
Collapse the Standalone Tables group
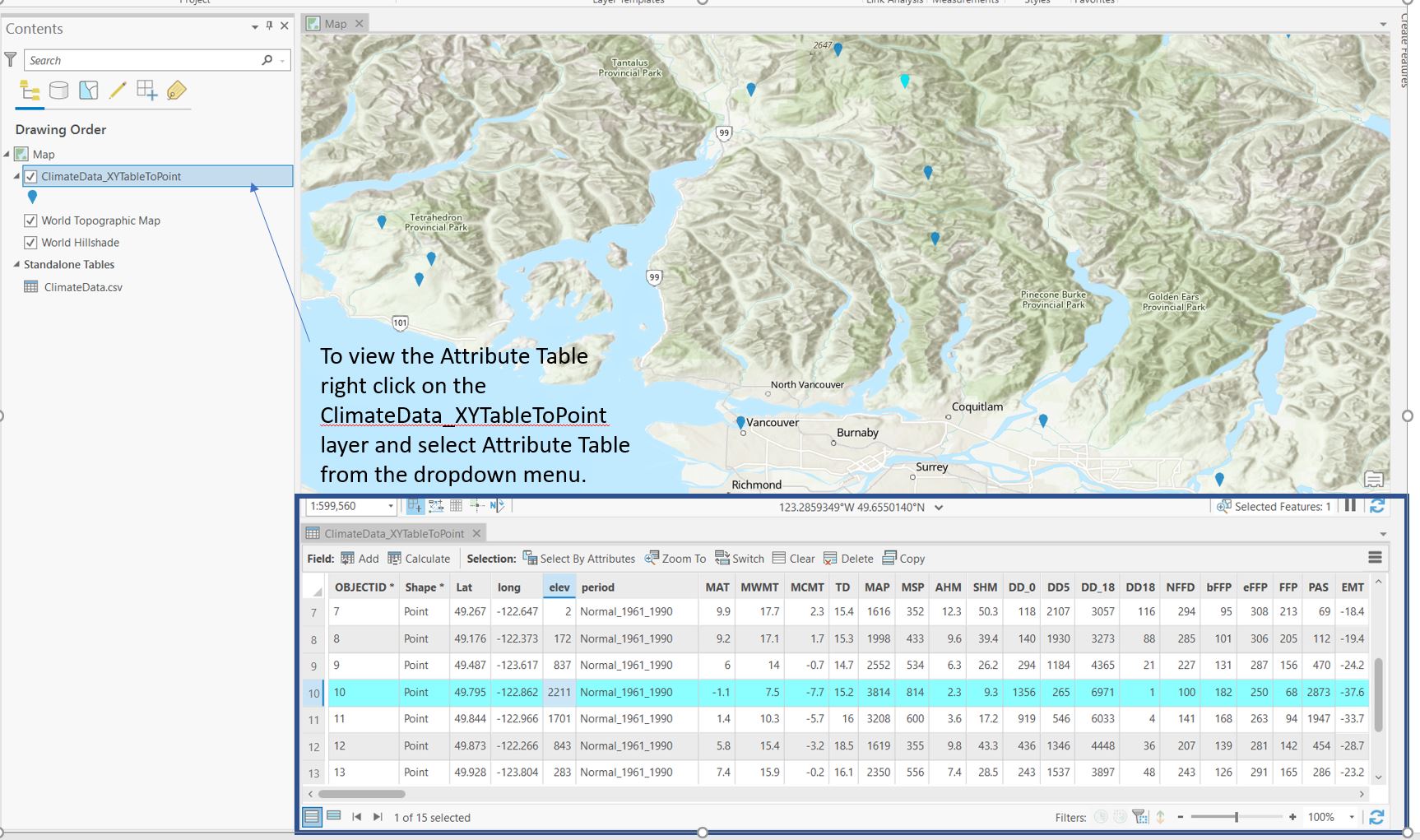[x=16, y=264]
